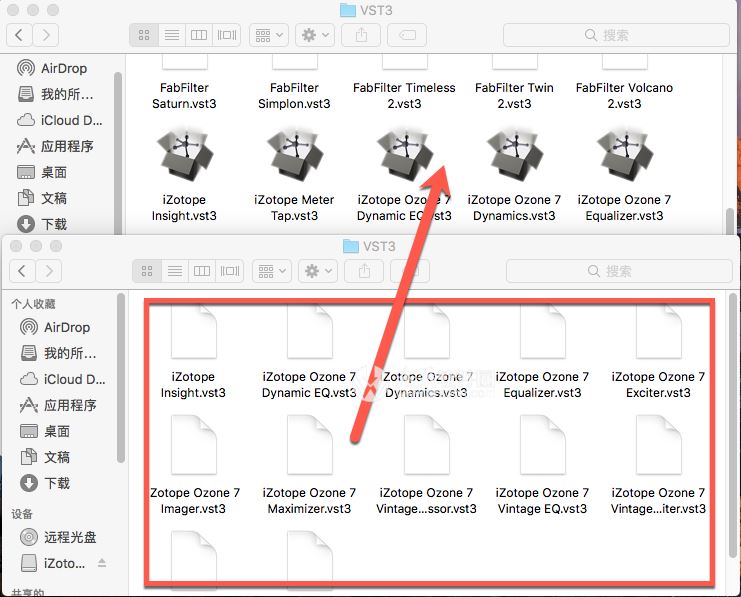Select iZotope Ozone 7 Dynamic EQ plugin in top window

405,154
